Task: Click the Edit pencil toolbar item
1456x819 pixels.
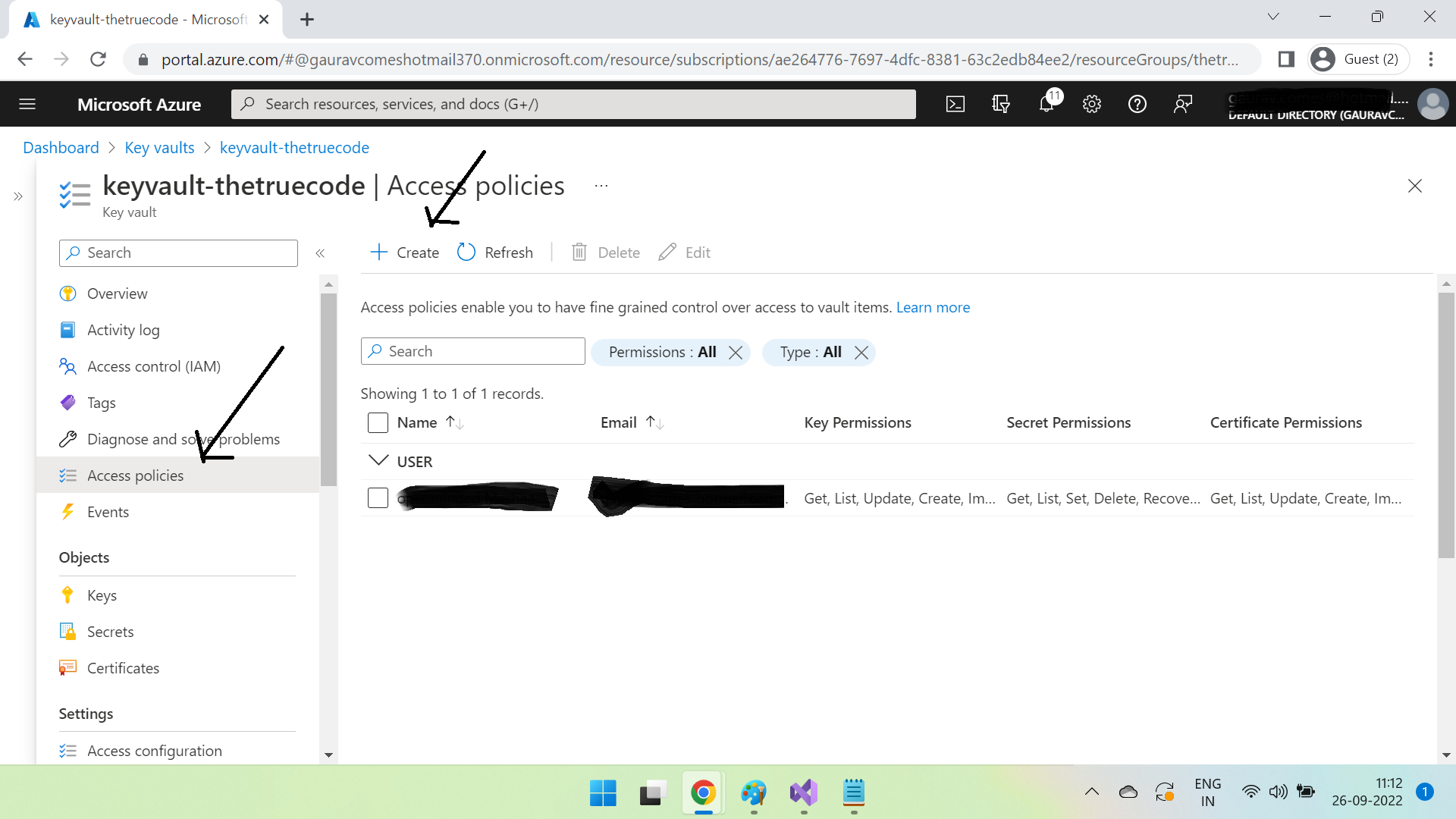Action: (x=684, y=253)
